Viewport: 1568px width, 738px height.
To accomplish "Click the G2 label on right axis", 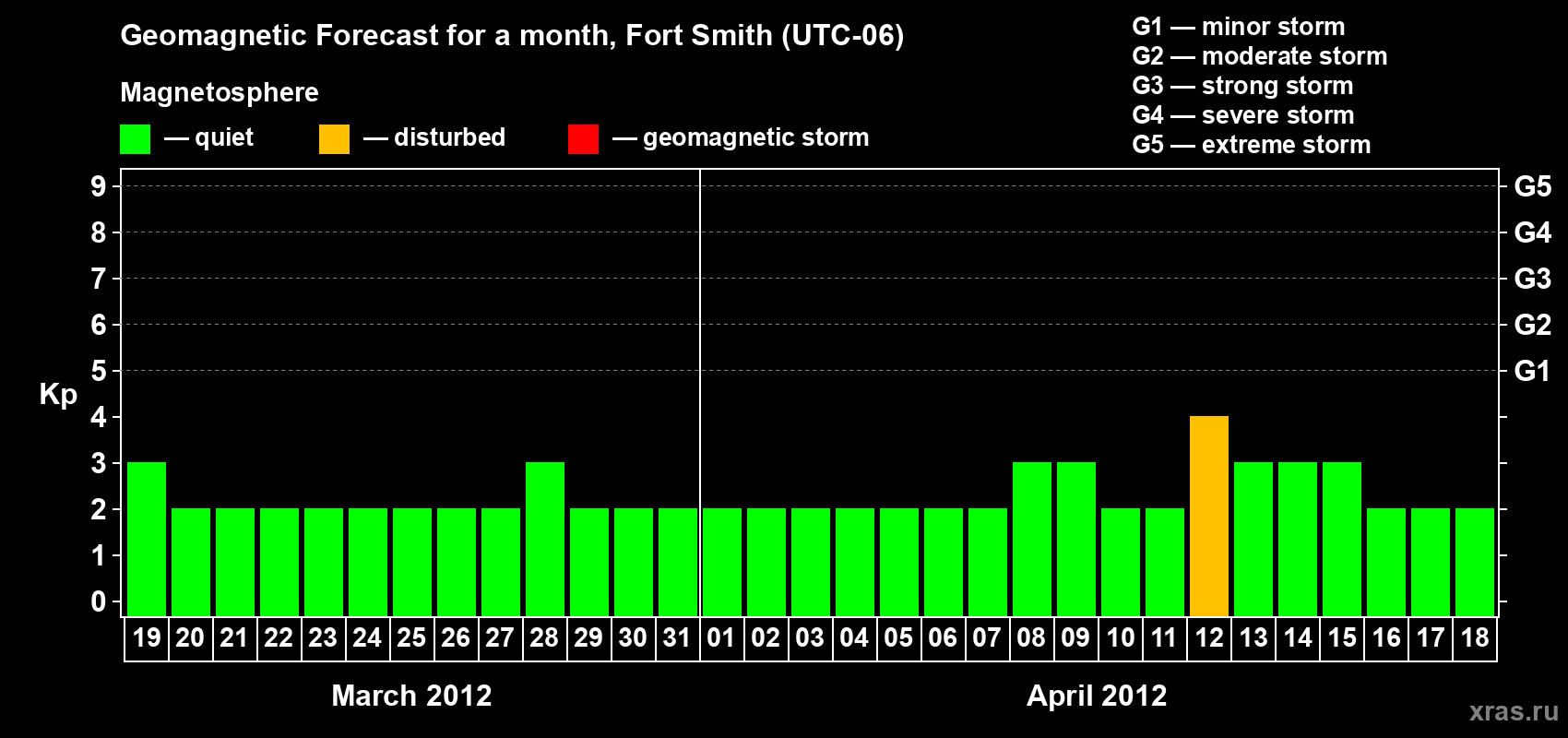I will 1532,325.
